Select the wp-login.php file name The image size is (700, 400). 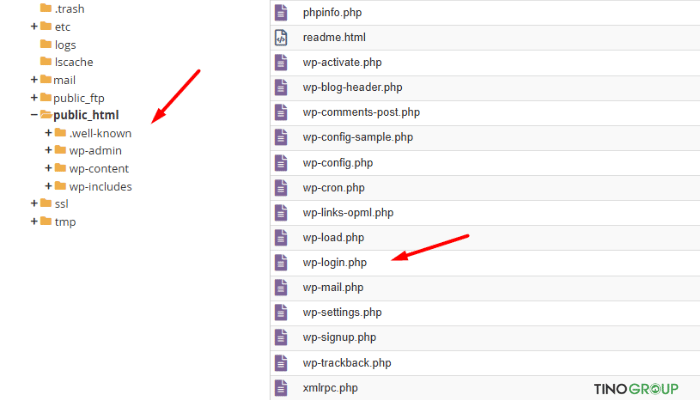click(x=335, y=262)
